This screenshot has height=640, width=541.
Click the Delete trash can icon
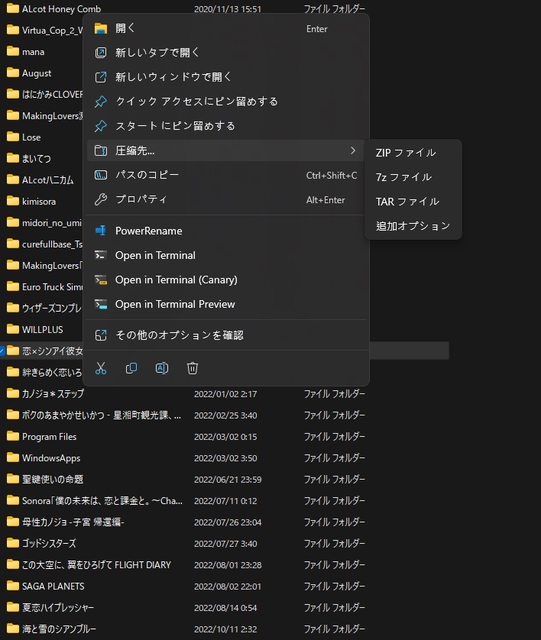coord(192,368)
